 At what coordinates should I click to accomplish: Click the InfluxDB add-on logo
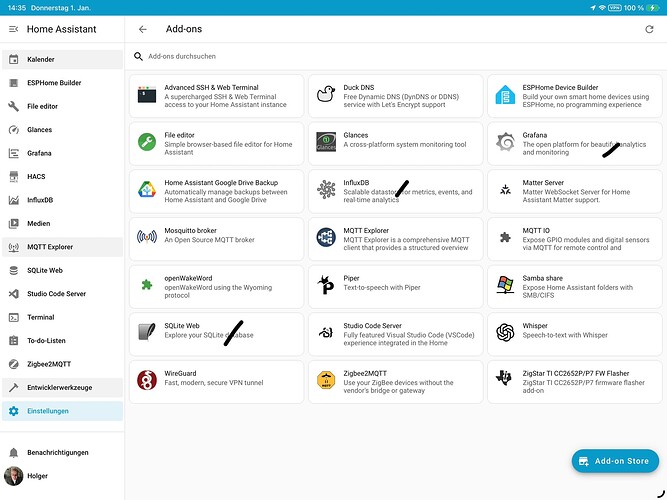click(326, 189)
